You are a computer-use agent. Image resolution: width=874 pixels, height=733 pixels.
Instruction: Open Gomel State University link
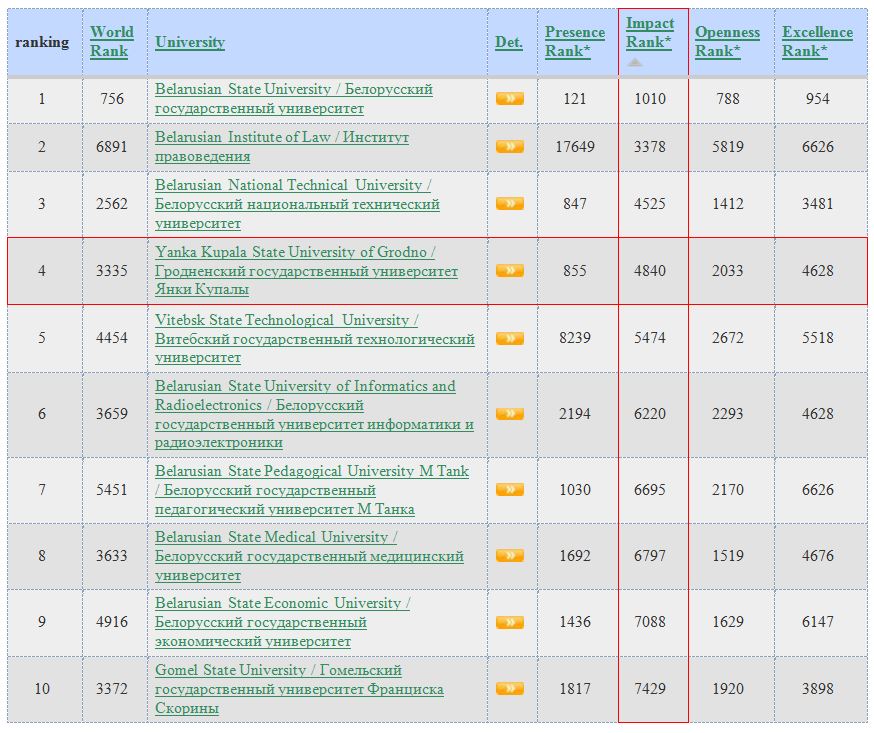299,689
